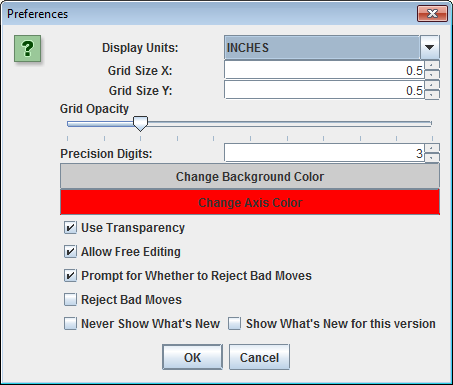Click inside the Grid Size X field

324,70
